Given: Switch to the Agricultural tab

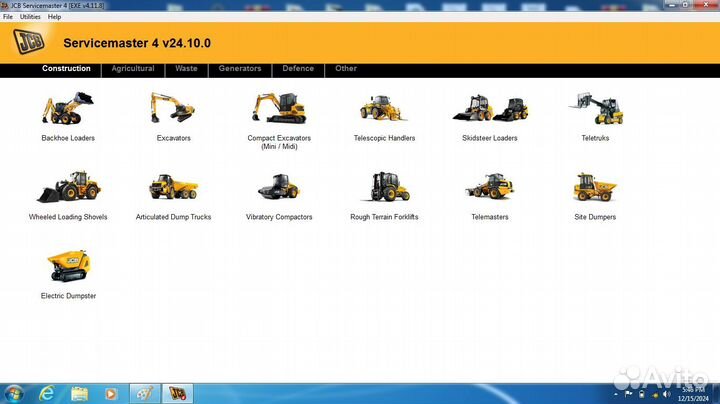Looking at the screenshot, I should pyautogui.click(x=133, y=68).
